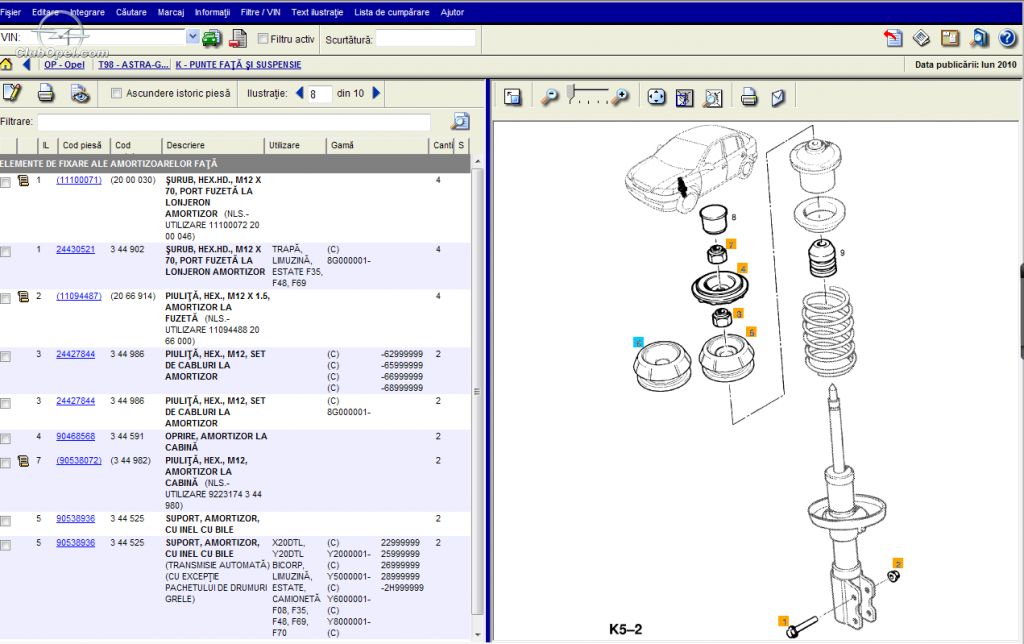
Task: Check the box for part row 90538072
Action: 6,463
